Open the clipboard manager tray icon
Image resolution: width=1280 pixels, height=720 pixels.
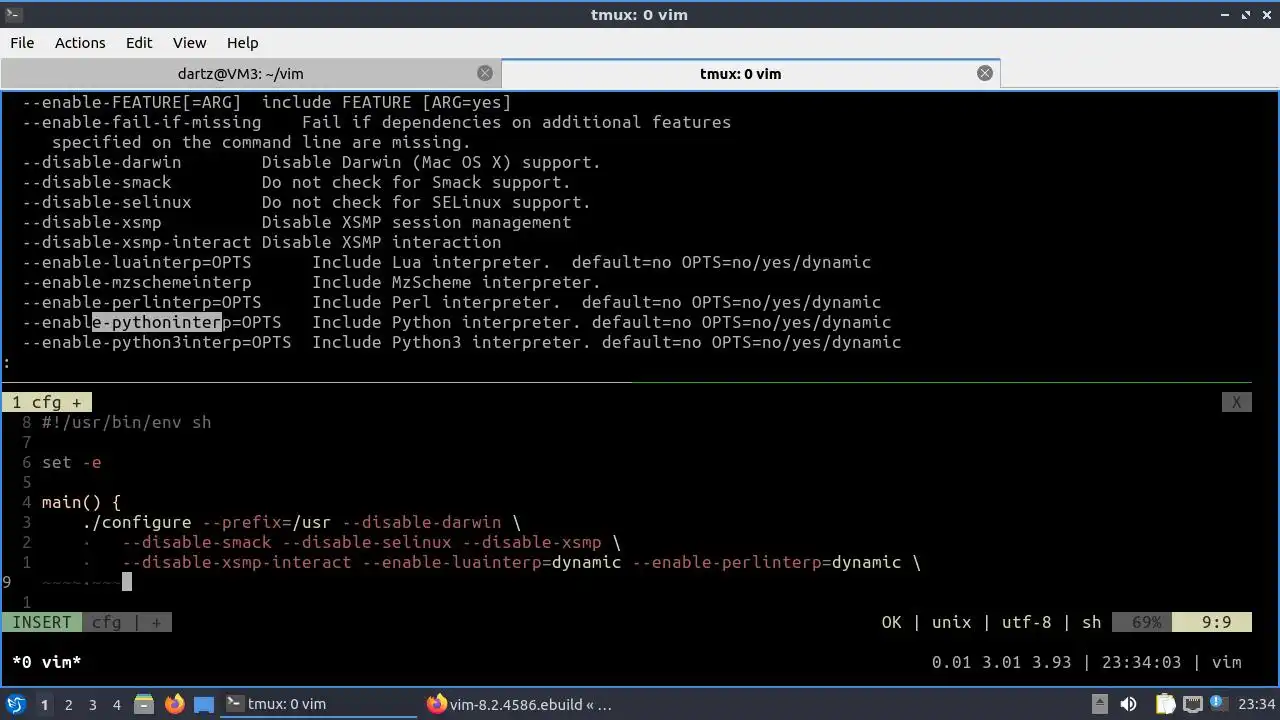pyautogui.click(x=1165, y=704)
